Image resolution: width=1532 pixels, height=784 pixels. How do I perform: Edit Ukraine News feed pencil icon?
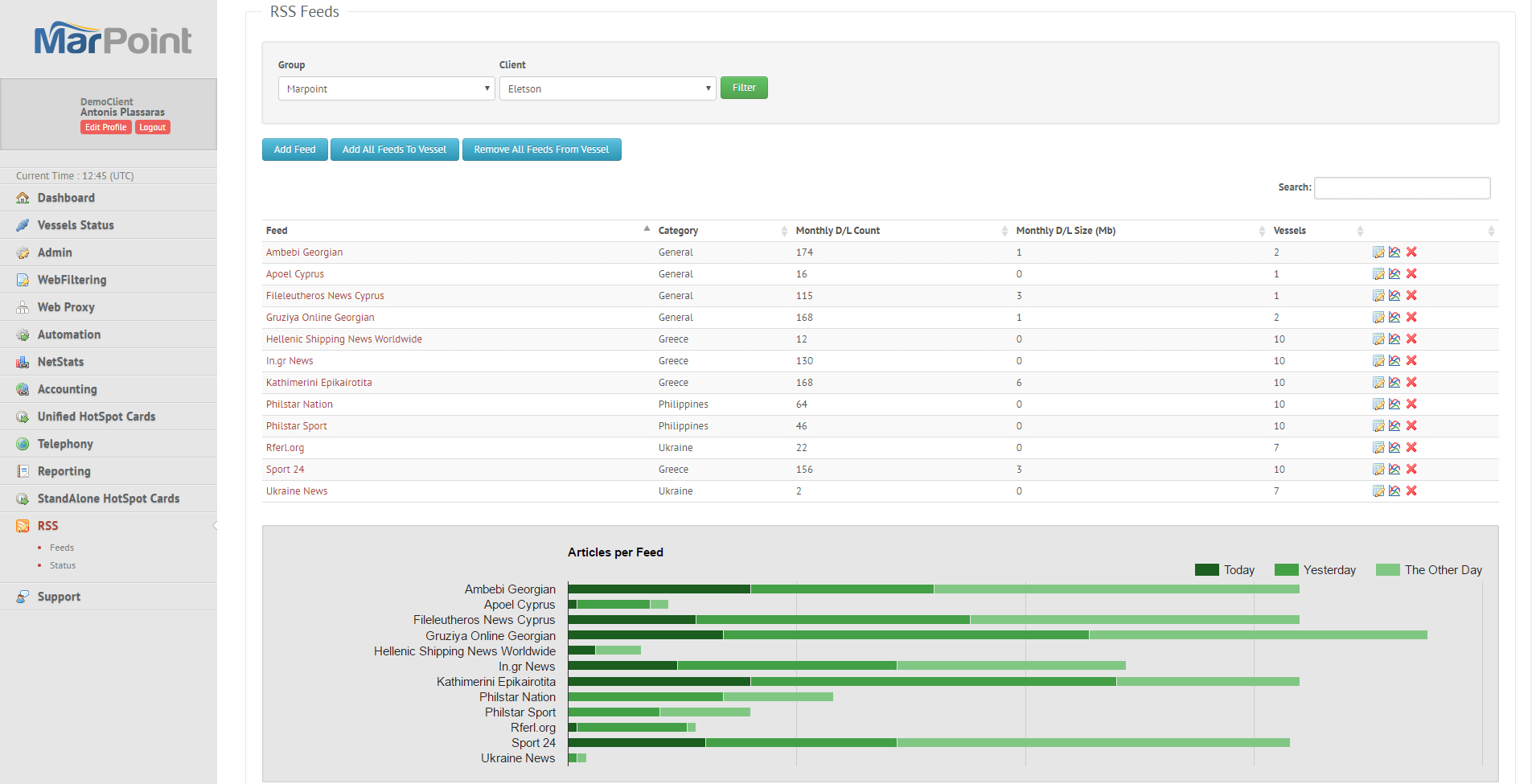[x=1378, y=491]
